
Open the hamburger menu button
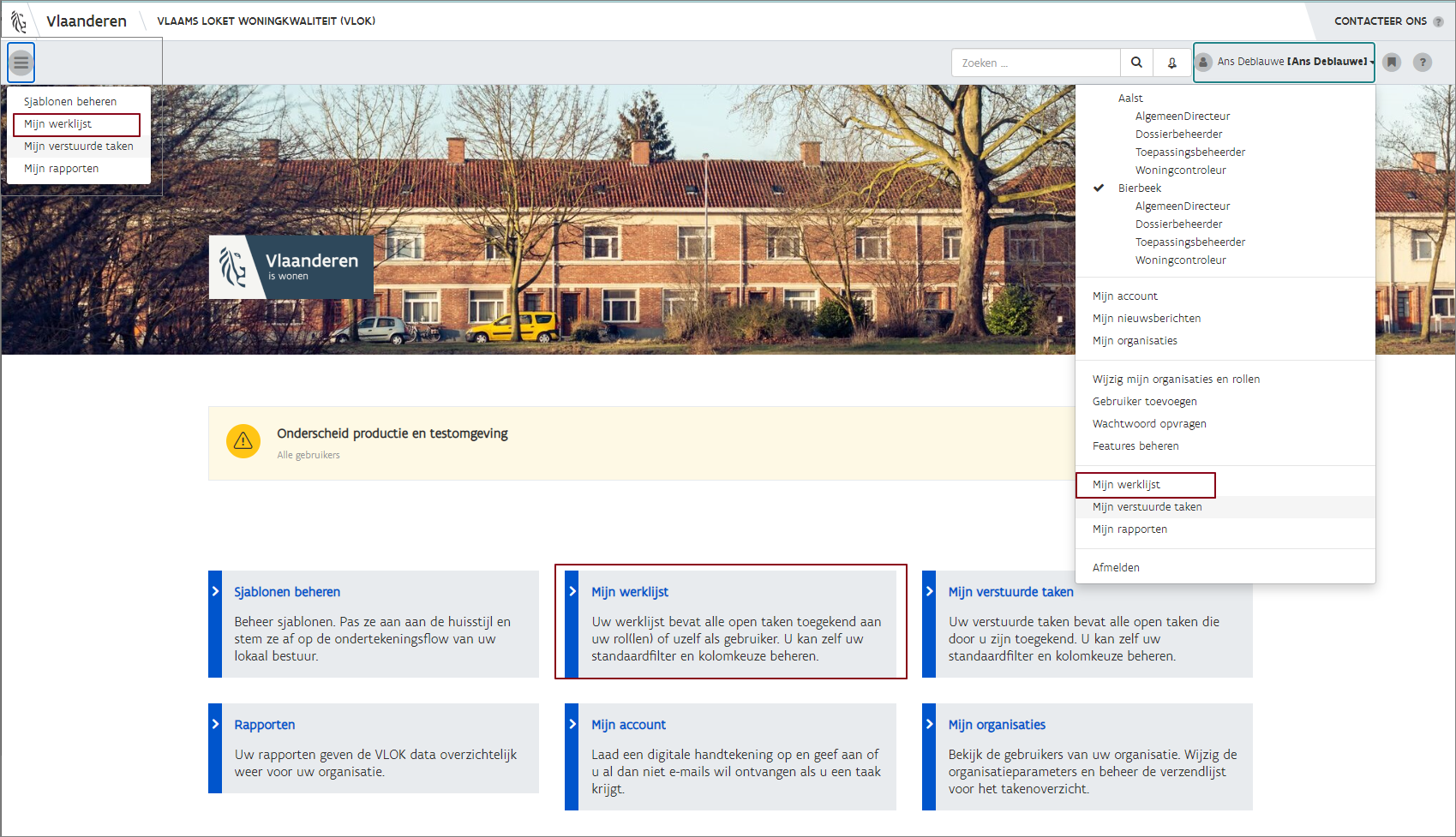click(21, 63)
